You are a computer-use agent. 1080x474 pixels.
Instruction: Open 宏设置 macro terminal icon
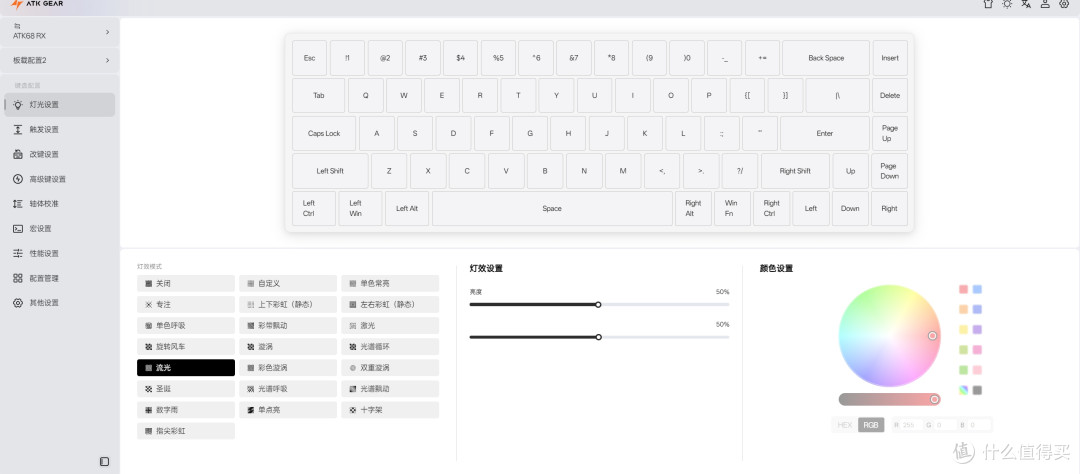coord(18,229)
